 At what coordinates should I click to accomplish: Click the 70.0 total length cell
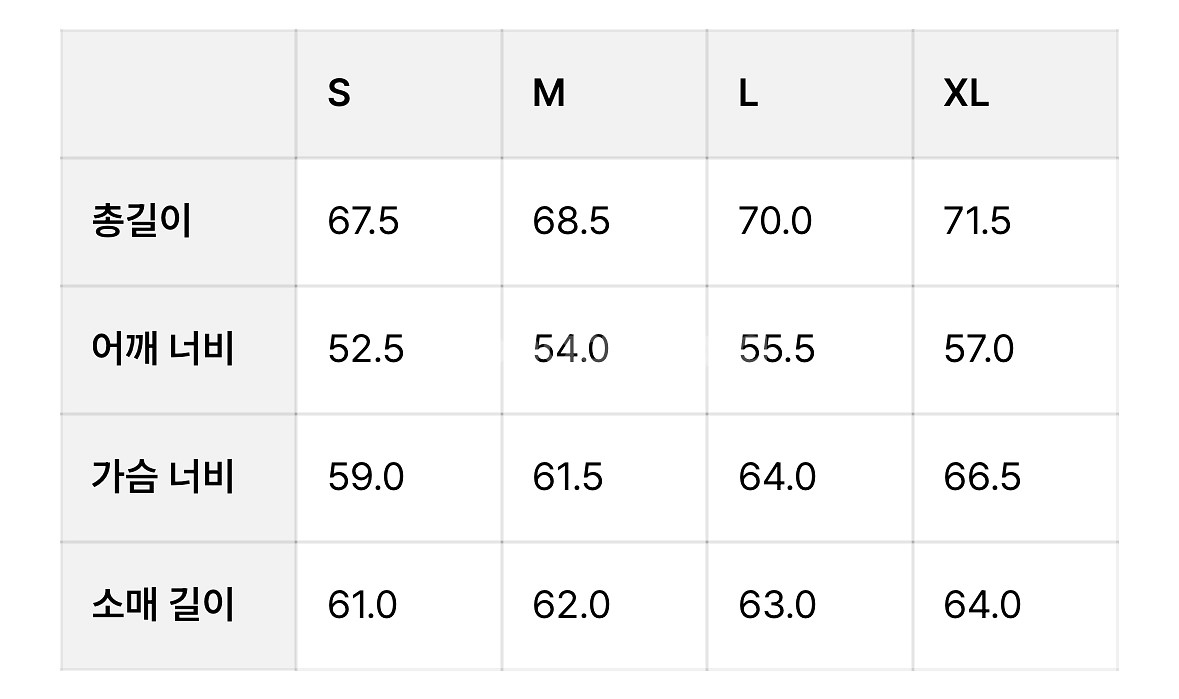[776, 221]
